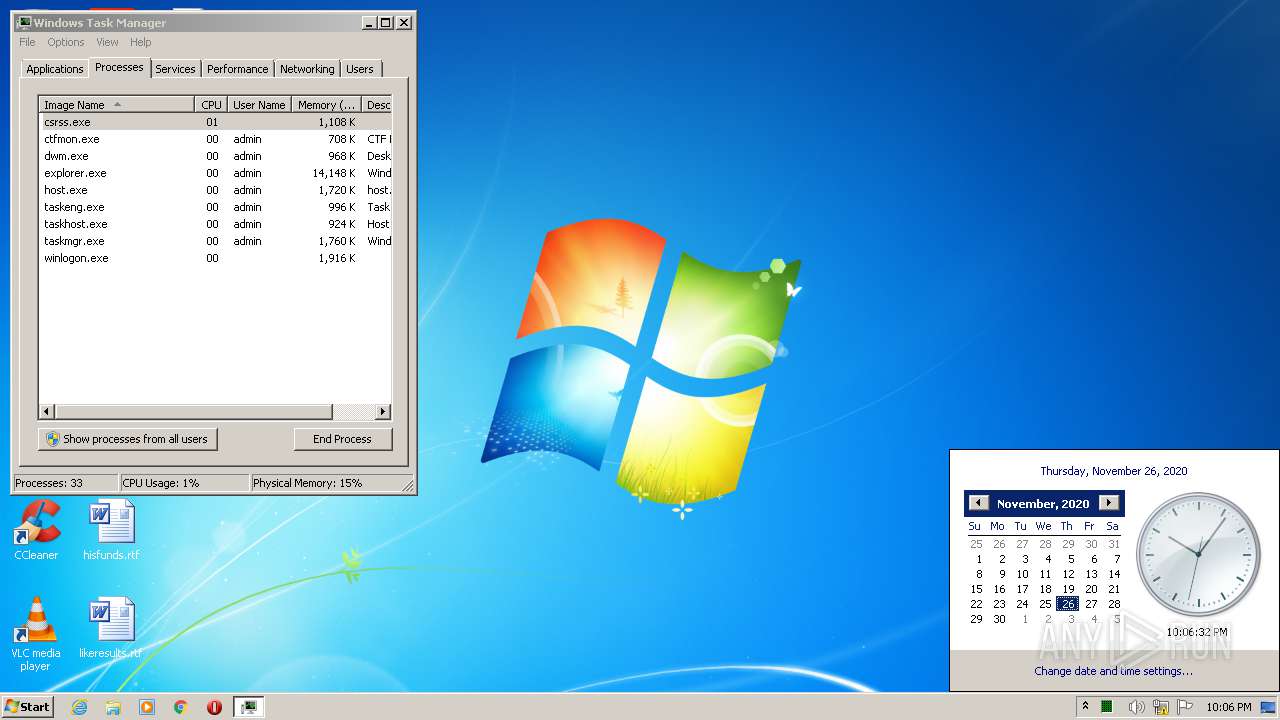Click the Task Manager taskbar button
The width and height of the screenshot is (1280, 720).
[x=249, y=707]
